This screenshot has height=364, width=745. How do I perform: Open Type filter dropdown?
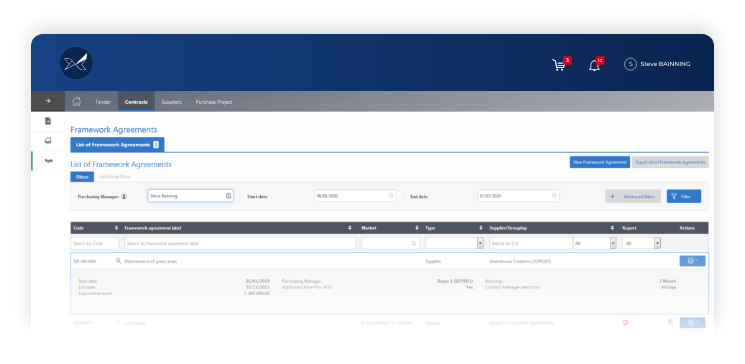point(454,243)
